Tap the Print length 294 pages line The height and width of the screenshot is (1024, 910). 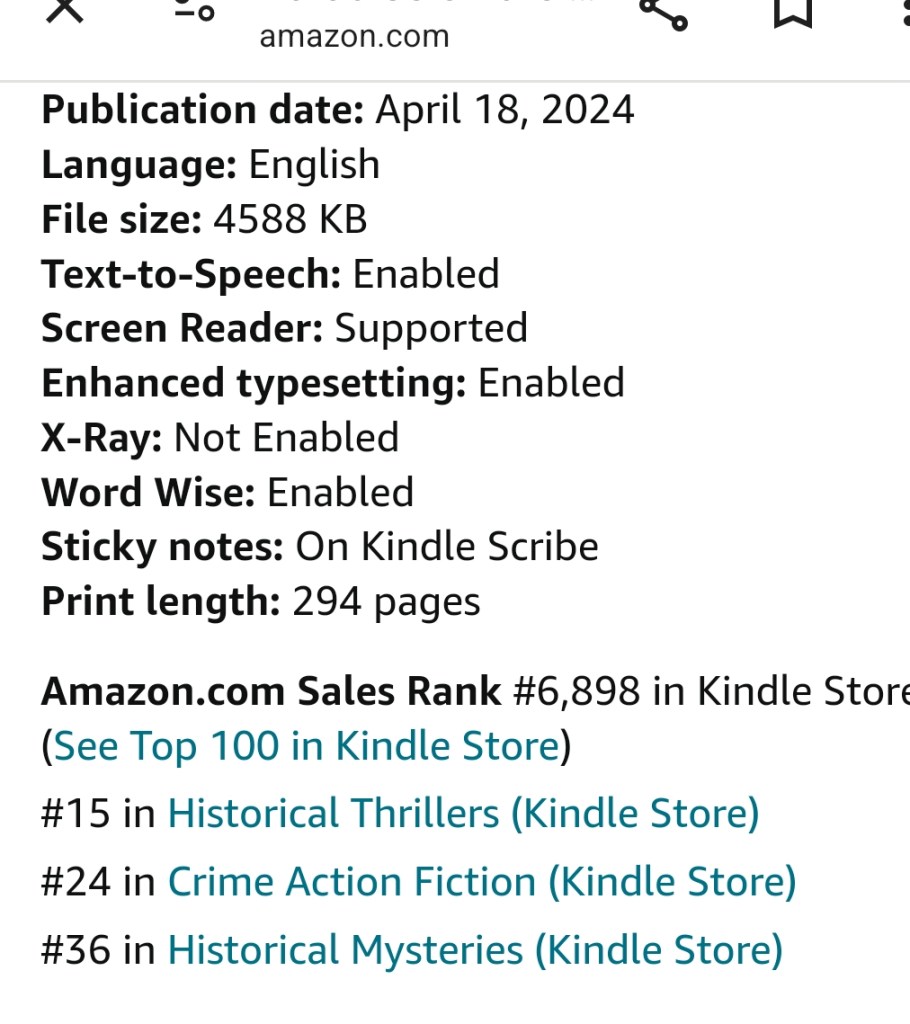tap(260, 602)
